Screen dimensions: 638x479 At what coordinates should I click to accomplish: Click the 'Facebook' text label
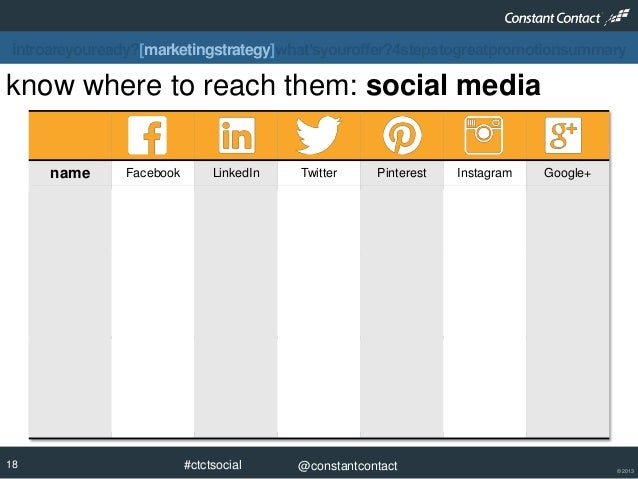[x=153, y=173]
